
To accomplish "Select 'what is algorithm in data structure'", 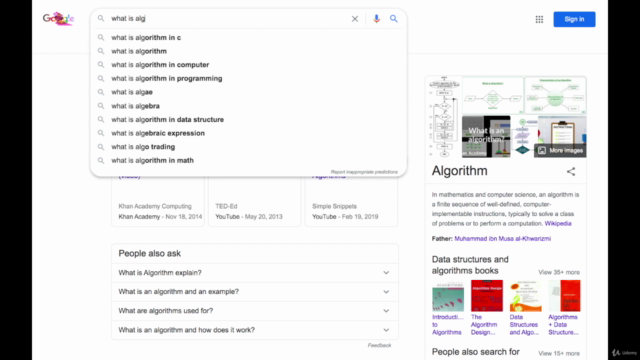I will point(249,120).
